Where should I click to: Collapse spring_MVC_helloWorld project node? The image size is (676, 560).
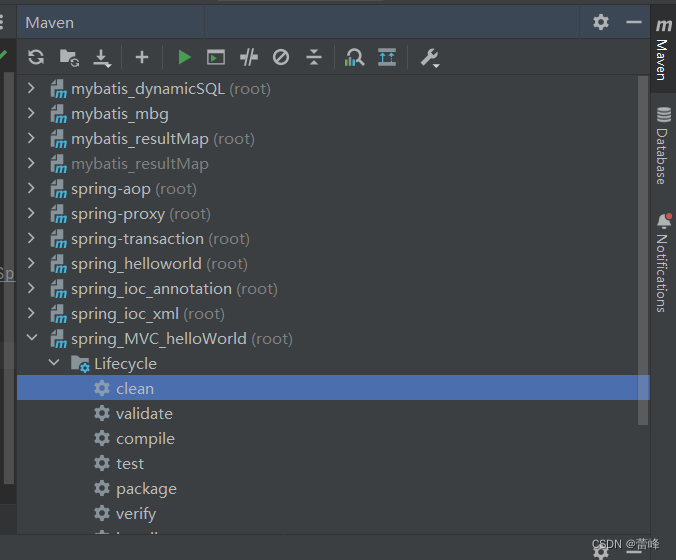pyautogui.click(x=32, y=338)
